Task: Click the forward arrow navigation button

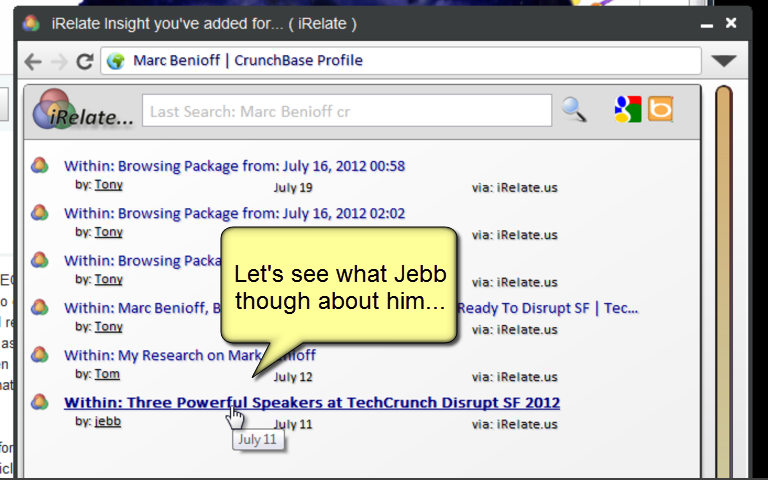Action: (59, 62)
